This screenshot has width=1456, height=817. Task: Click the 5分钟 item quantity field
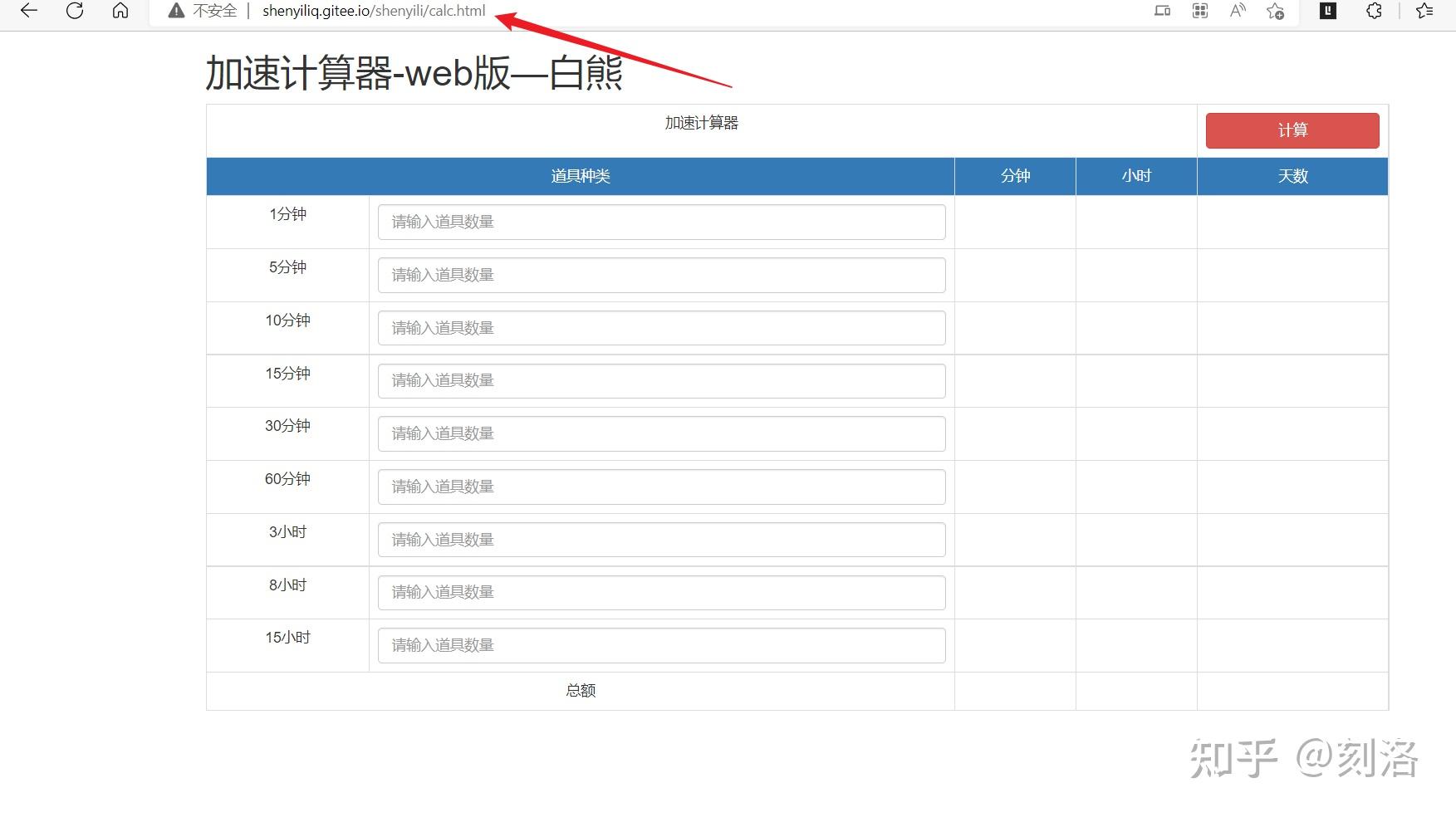[x=661, y=275]
